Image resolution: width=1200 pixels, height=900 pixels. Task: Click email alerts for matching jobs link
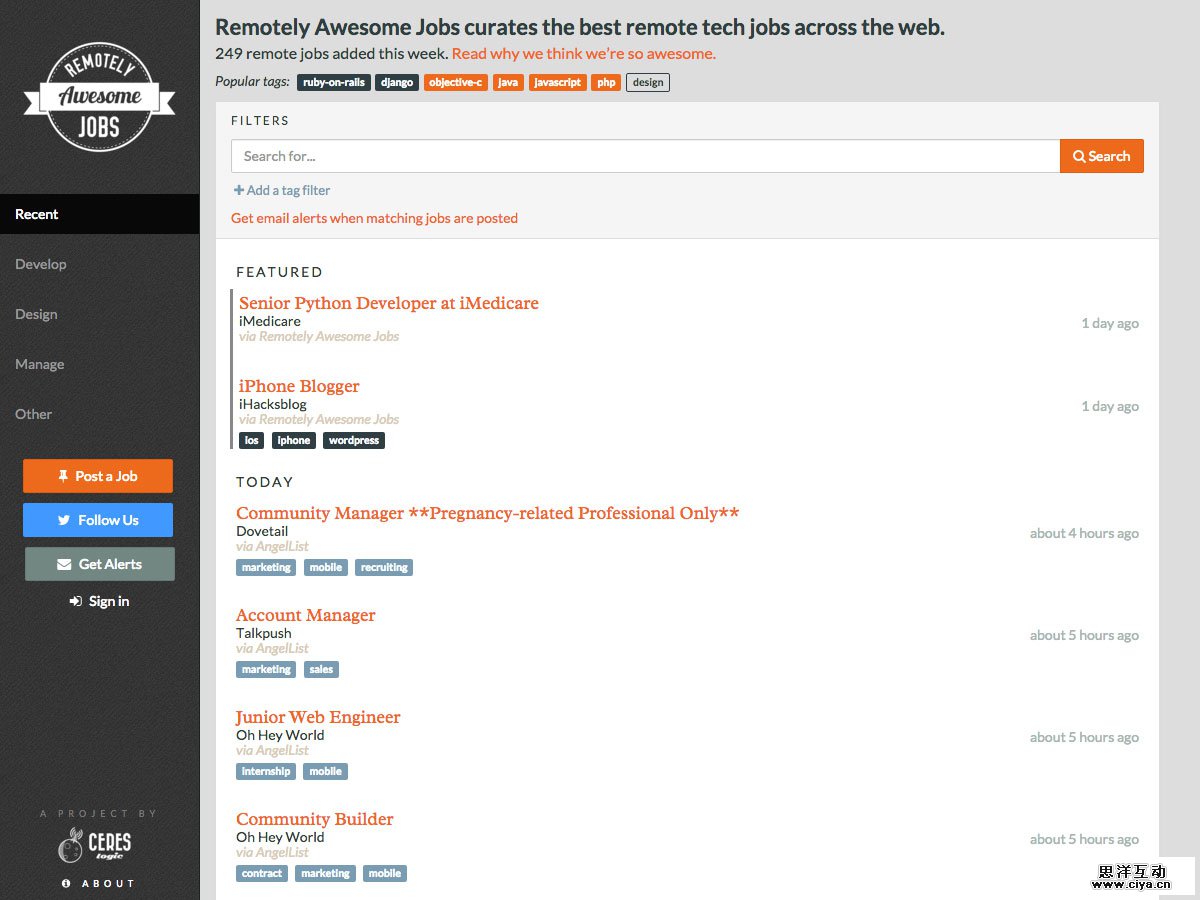(x=374, y=218)
